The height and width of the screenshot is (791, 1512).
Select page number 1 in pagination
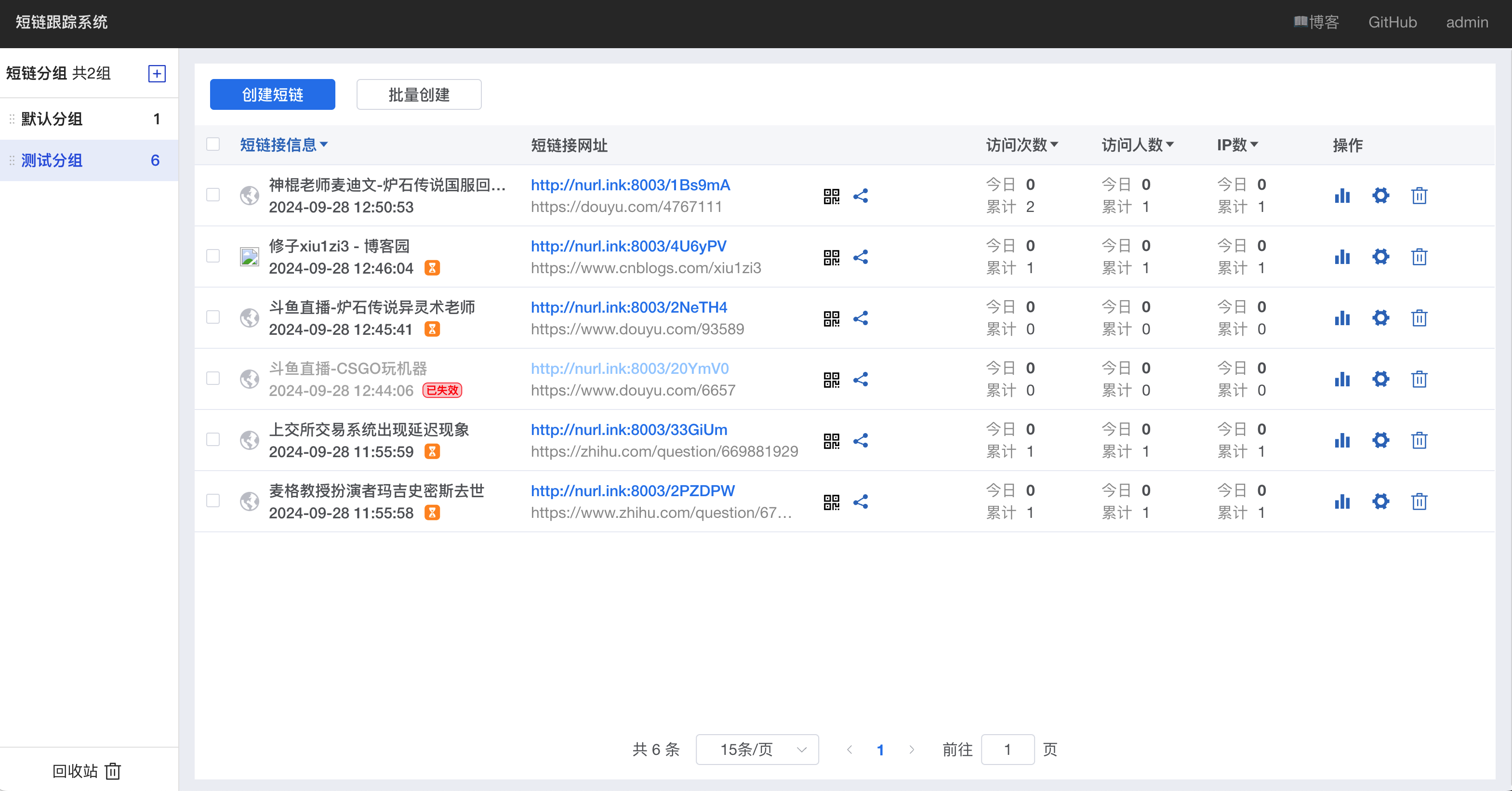click(880, 750)
